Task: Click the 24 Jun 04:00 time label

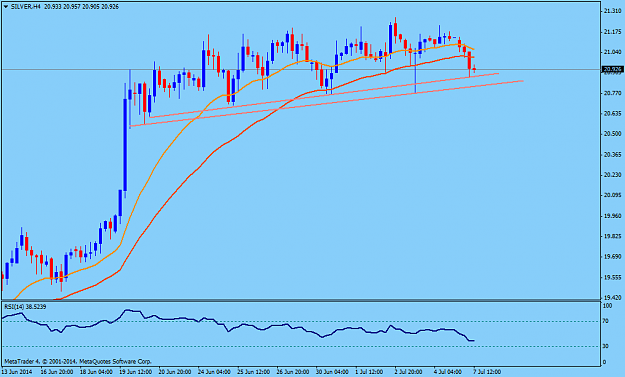Action: [214, 372]
